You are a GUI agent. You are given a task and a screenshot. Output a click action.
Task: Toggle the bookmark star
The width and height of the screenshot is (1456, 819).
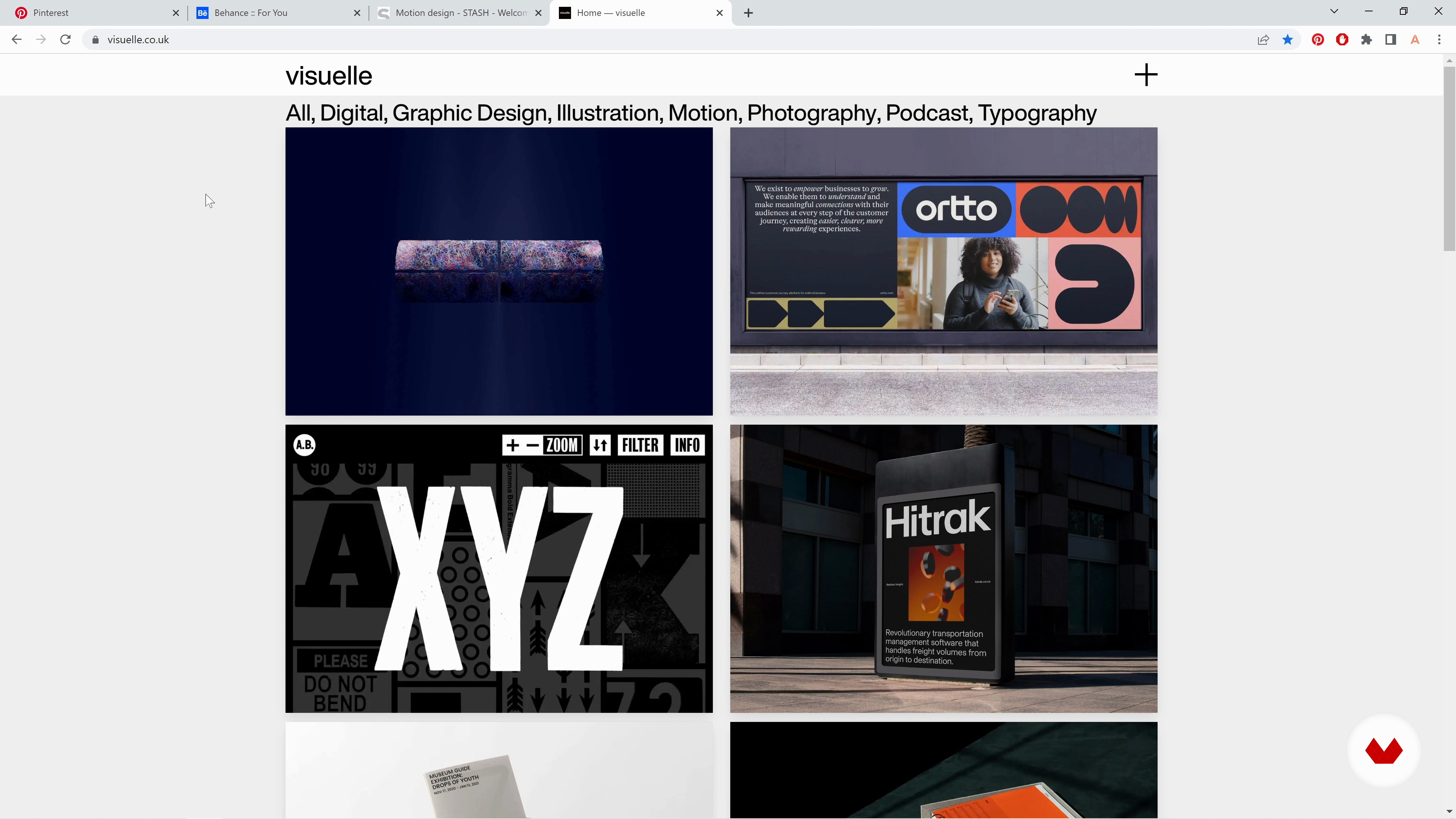tap(1288, 39)
